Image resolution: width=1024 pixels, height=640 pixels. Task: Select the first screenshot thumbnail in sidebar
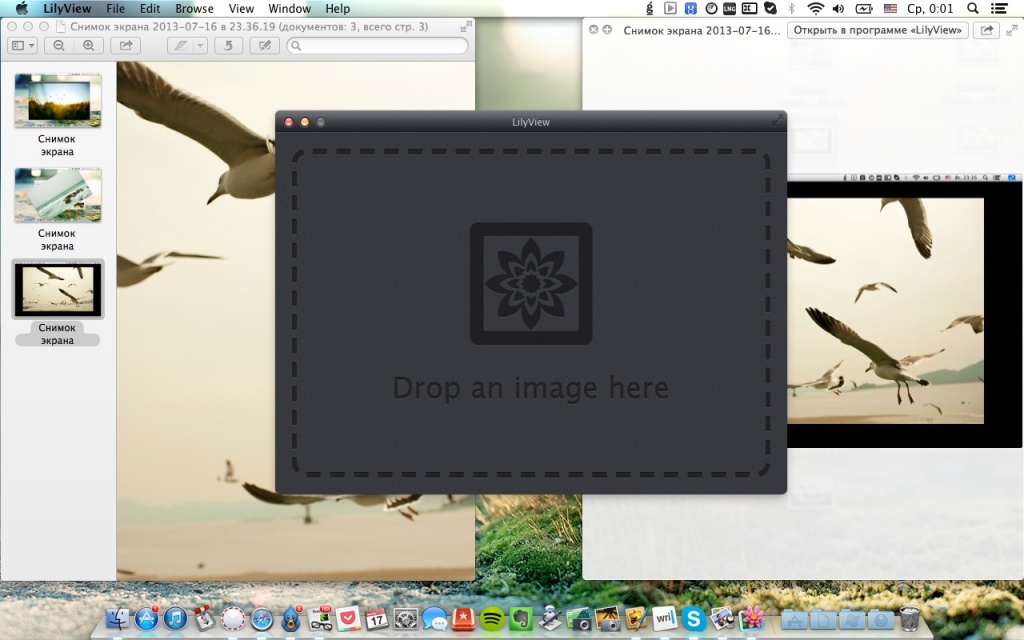coord(57,101)
